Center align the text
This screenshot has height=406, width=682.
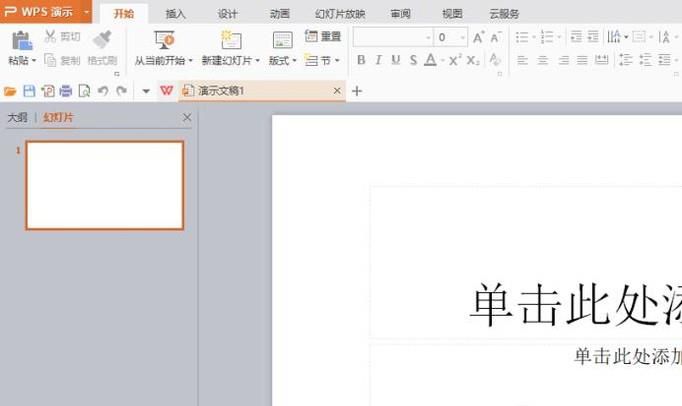coord(542,60)
